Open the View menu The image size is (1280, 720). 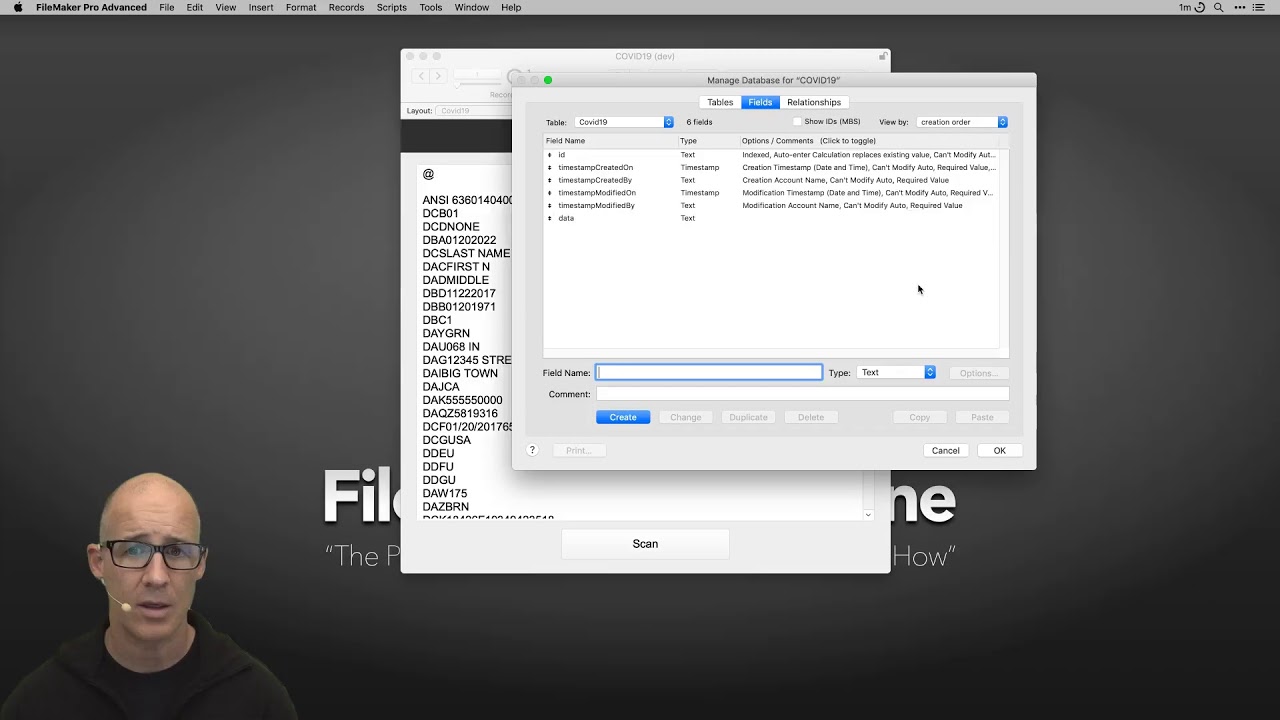pyautogui.click(x=226, y=7)
